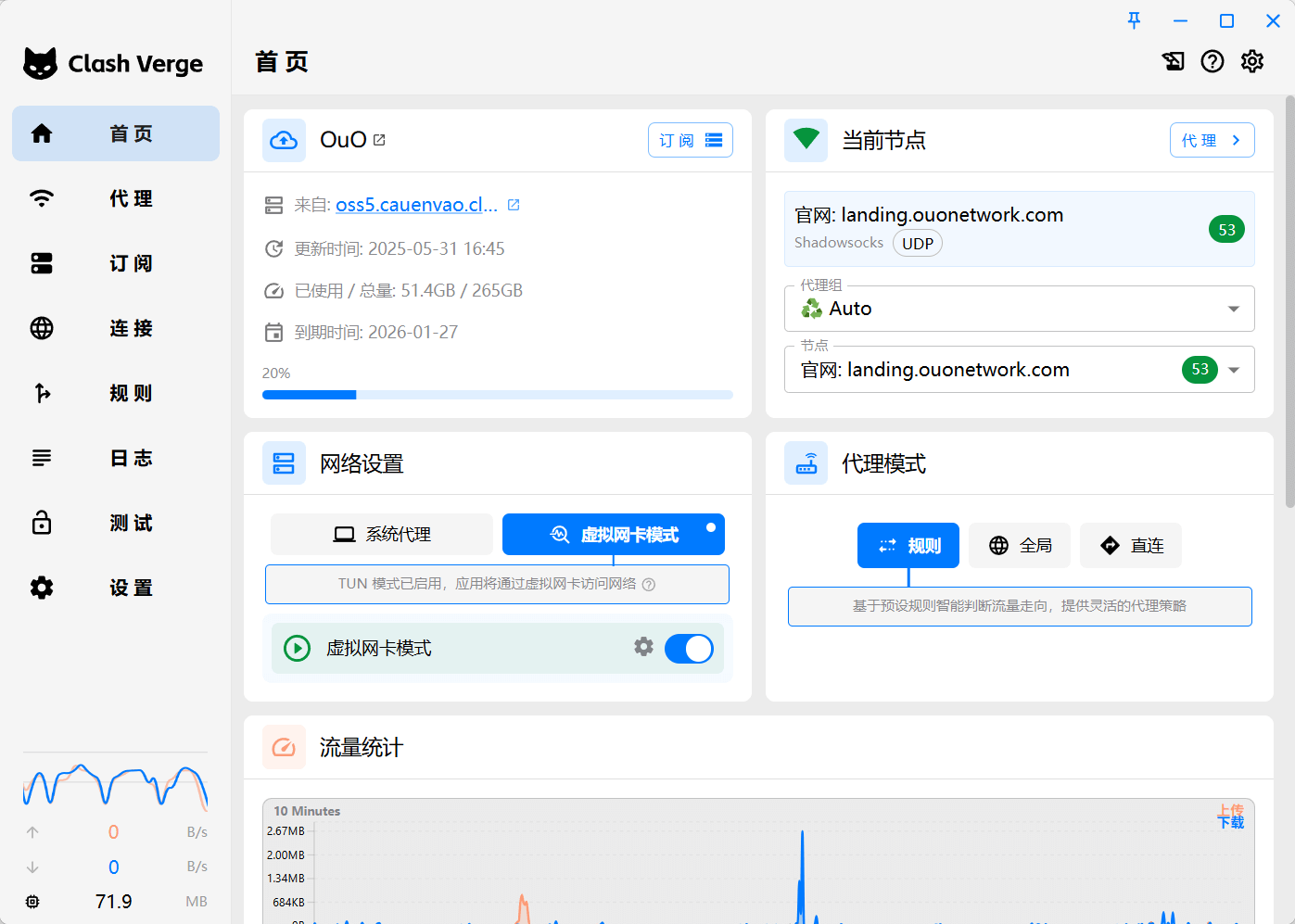Click the green 53 delay badge on node card
This screenshot has width=1295, height=924.
click(1227, 229)
